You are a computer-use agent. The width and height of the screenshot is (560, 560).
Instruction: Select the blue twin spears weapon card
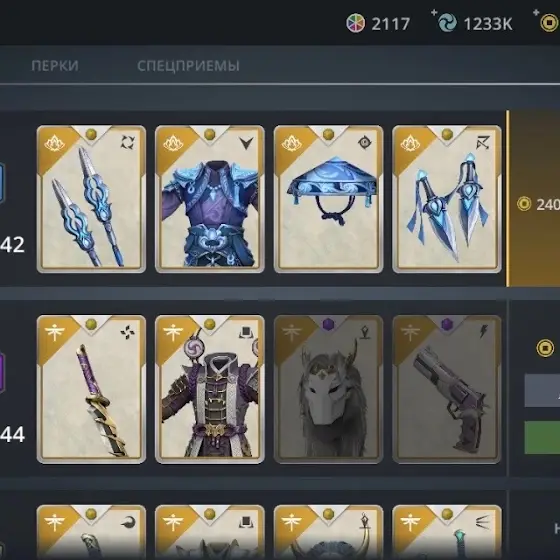91,199
